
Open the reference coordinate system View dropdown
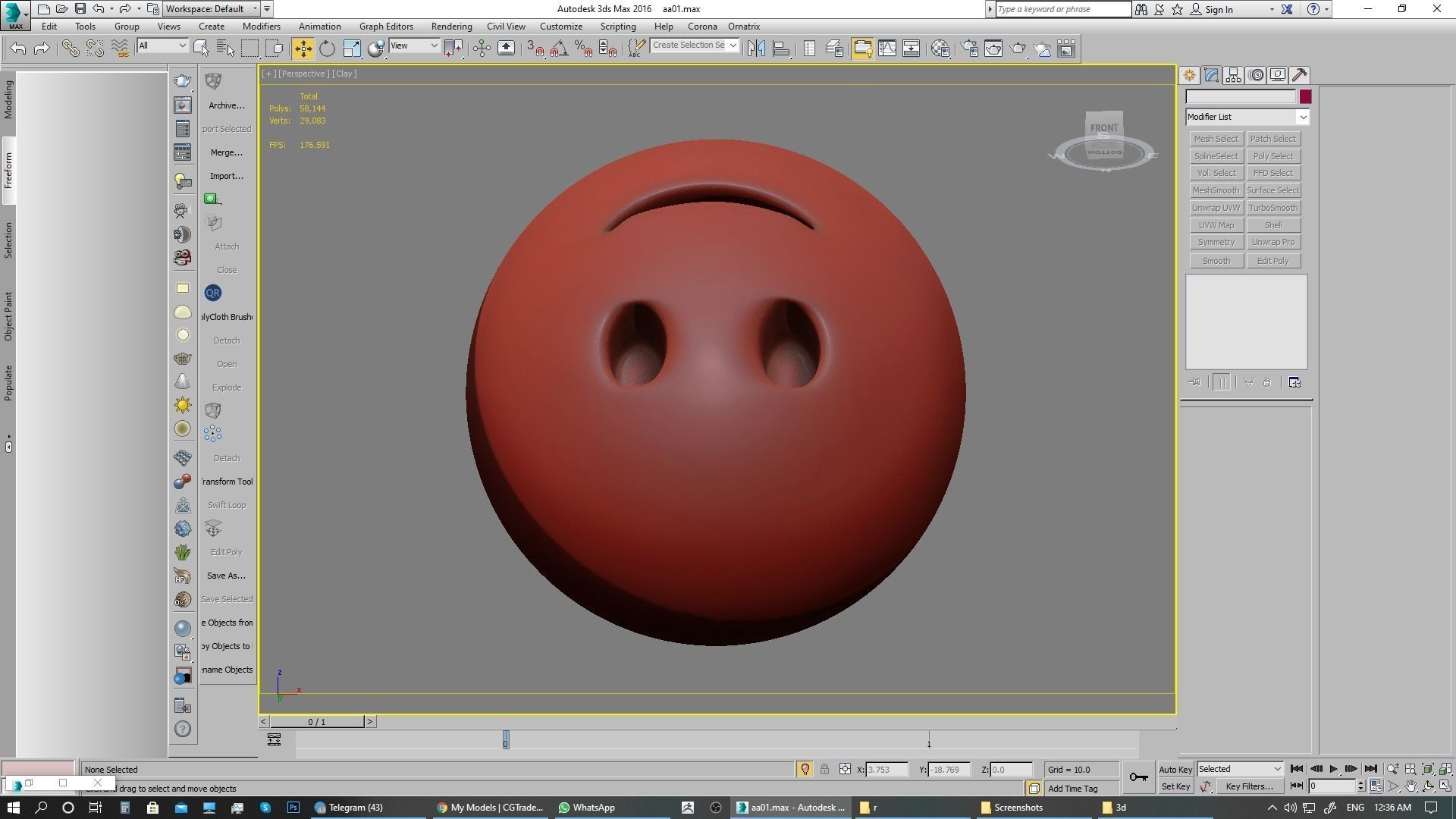click(414, 46)
